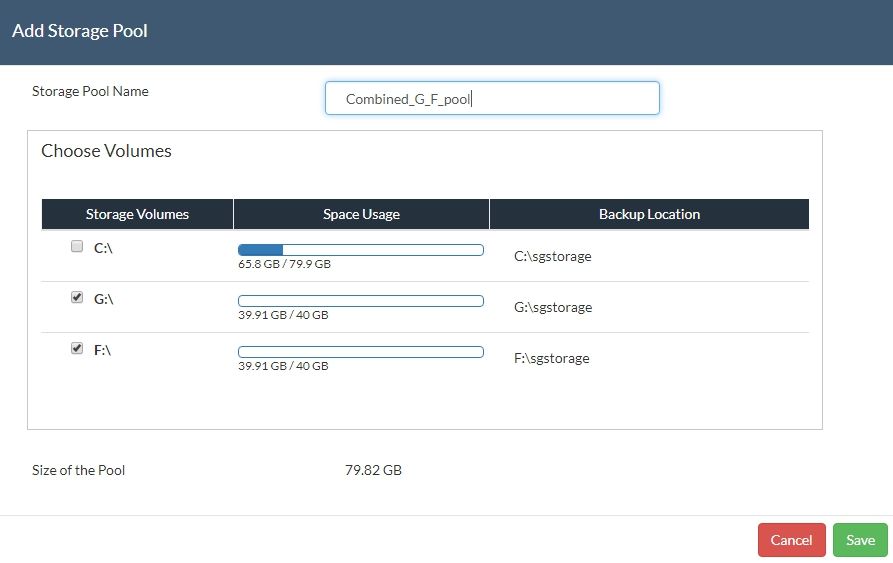Click the F:\sgstorage backup location
The height and width of the screenshot is (563, 893).
click(x=551, y=358)
